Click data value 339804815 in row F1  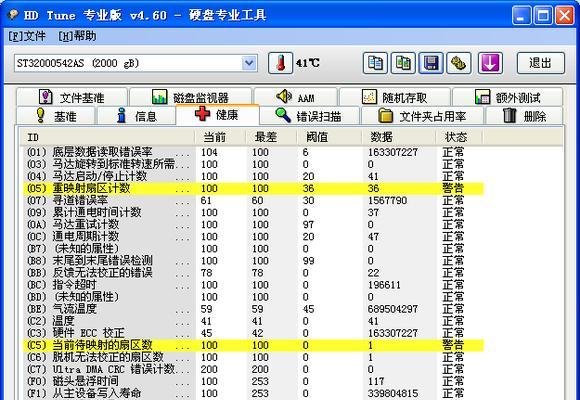393,393
